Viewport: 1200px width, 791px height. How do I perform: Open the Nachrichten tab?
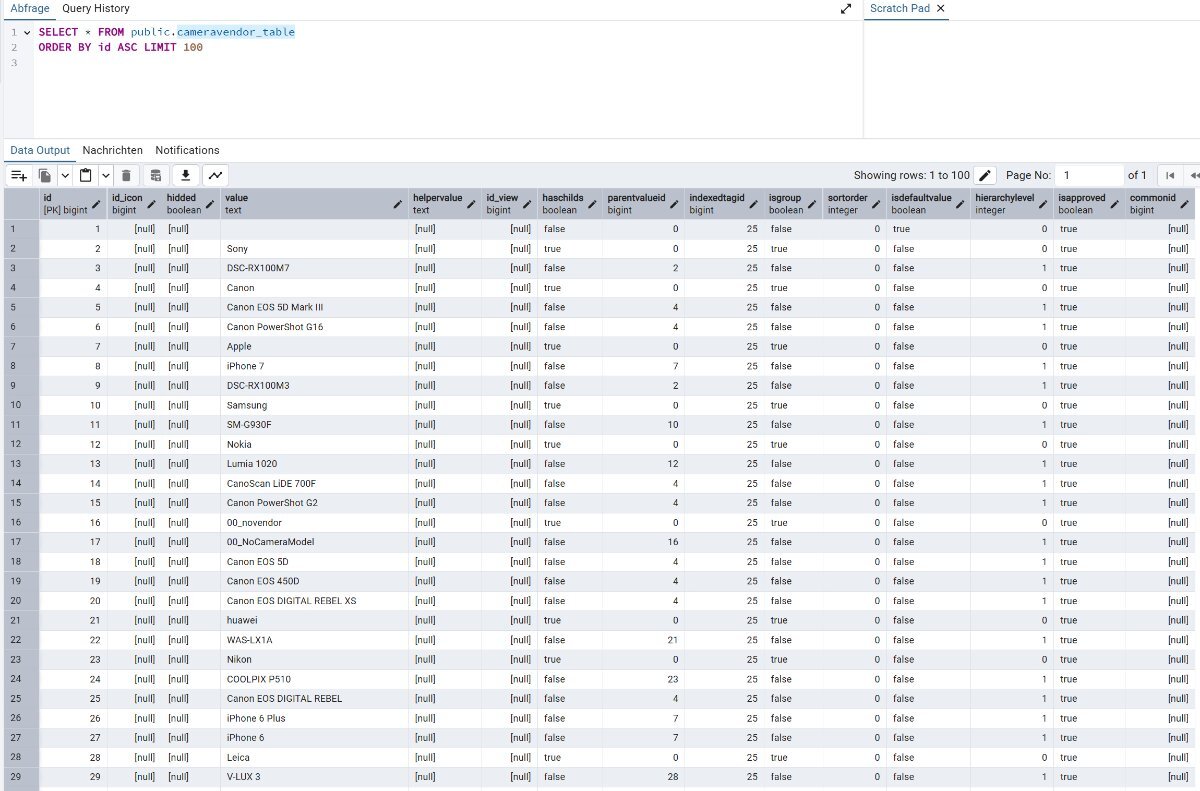[x=112, y=150]
